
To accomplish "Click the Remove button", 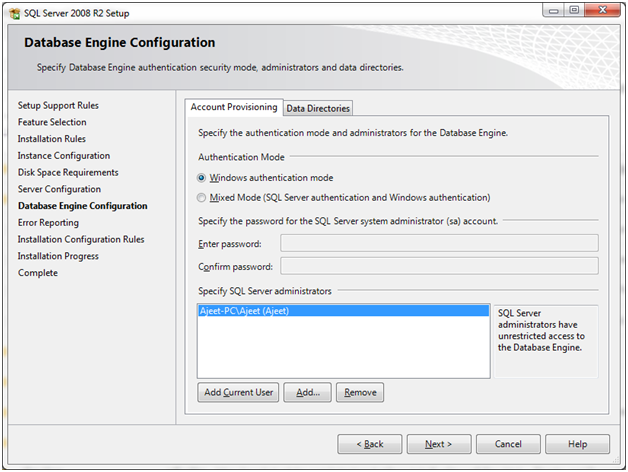I will click(x=360, y=392).
